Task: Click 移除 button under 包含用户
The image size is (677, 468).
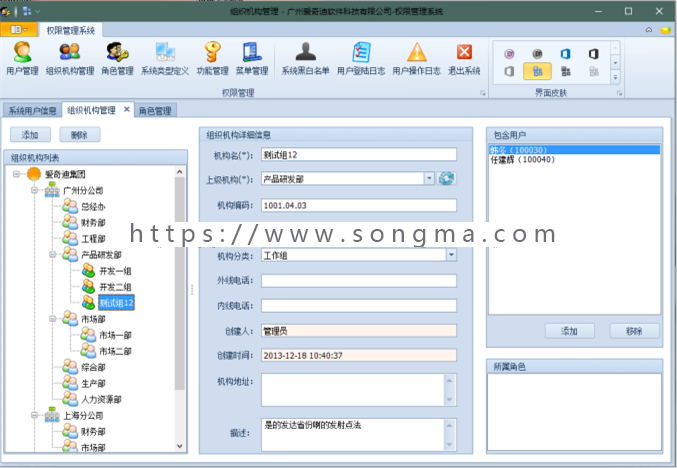Action: [x=634, y=331]
